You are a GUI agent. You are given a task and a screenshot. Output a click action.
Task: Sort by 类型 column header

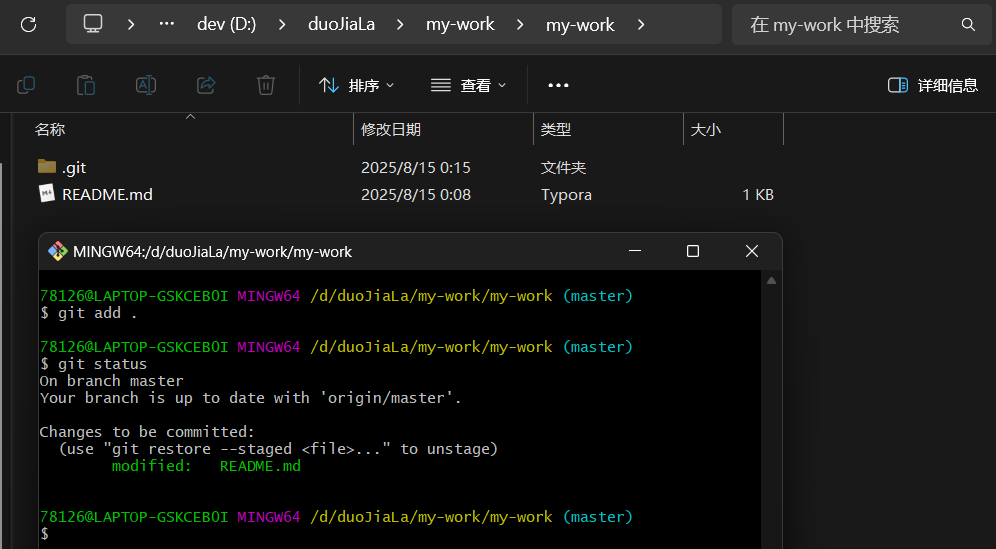coord(555,130)
